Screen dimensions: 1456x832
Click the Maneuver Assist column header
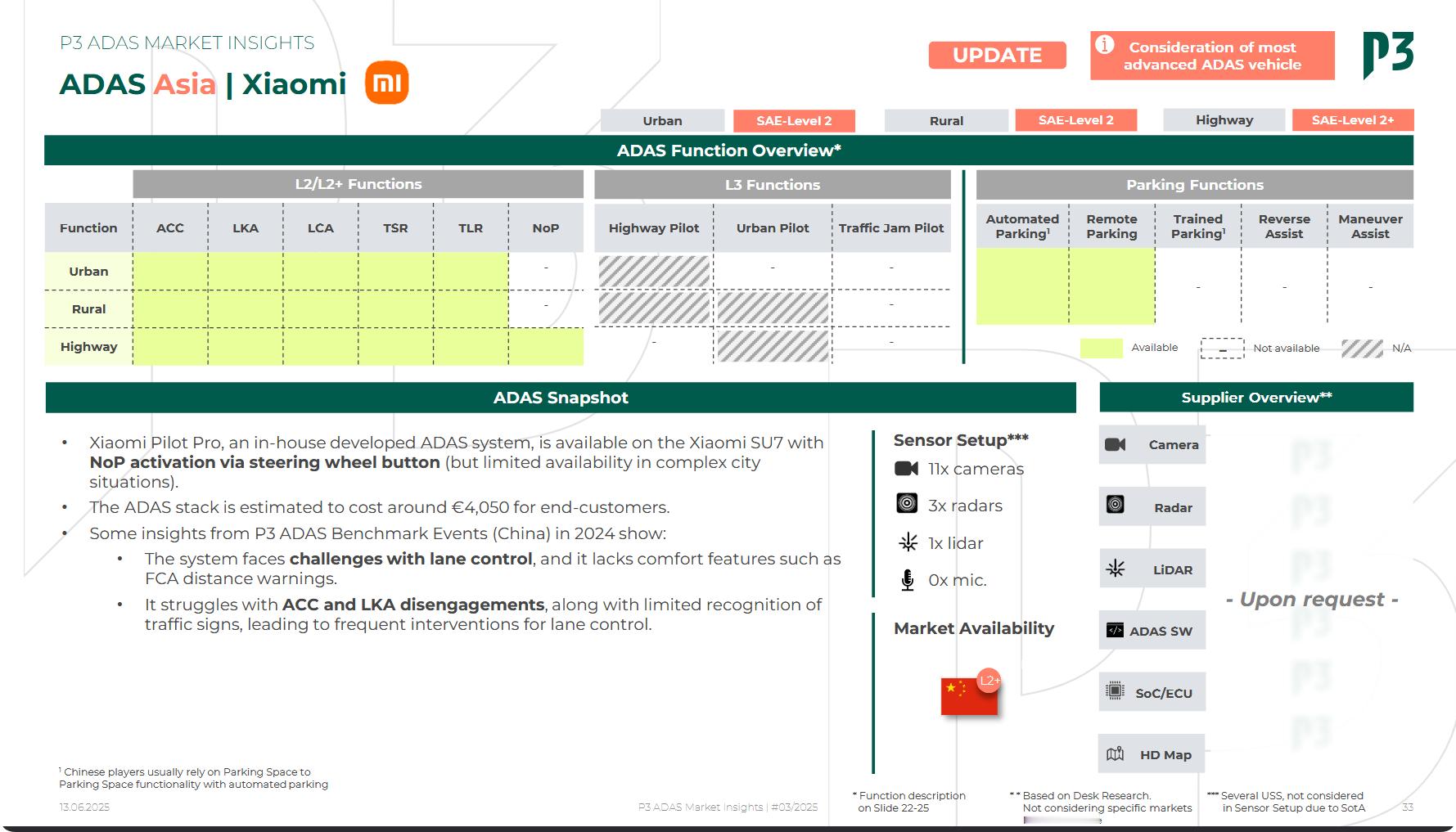[1370, 226]
